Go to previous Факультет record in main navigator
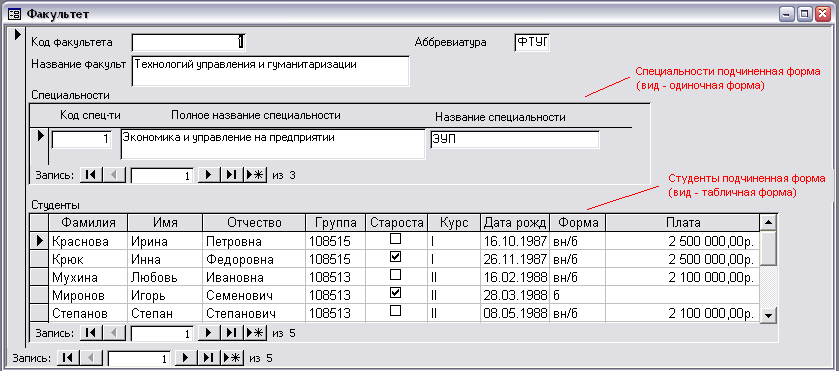Screen dimensions: 839x371 pyautogui.click(x=91, y=357)
